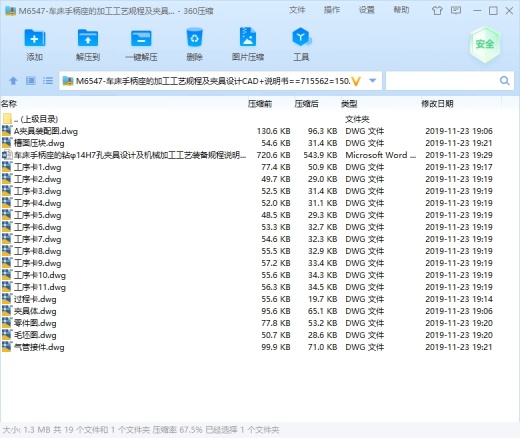520x438 pixels.
Task: Click the 工序卡1.dwg file icon
Action: 7,167
